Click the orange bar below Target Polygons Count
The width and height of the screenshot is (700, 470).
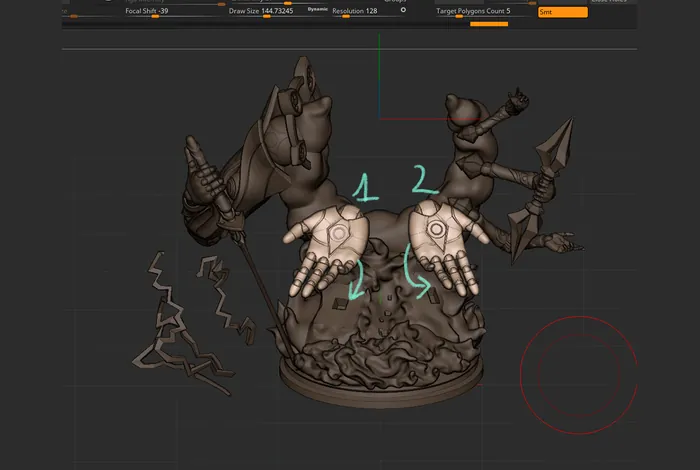click(489, 23)
